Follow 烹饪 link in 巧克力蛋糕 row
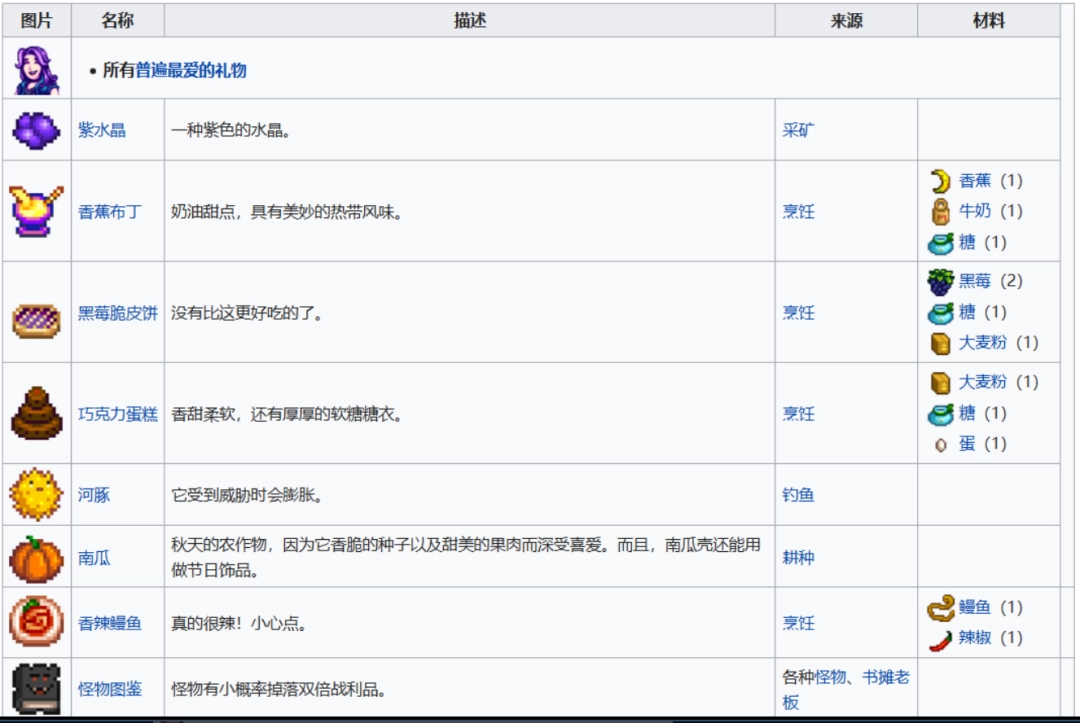Screen dimensions: 1080x723 (x=798, y=414)
